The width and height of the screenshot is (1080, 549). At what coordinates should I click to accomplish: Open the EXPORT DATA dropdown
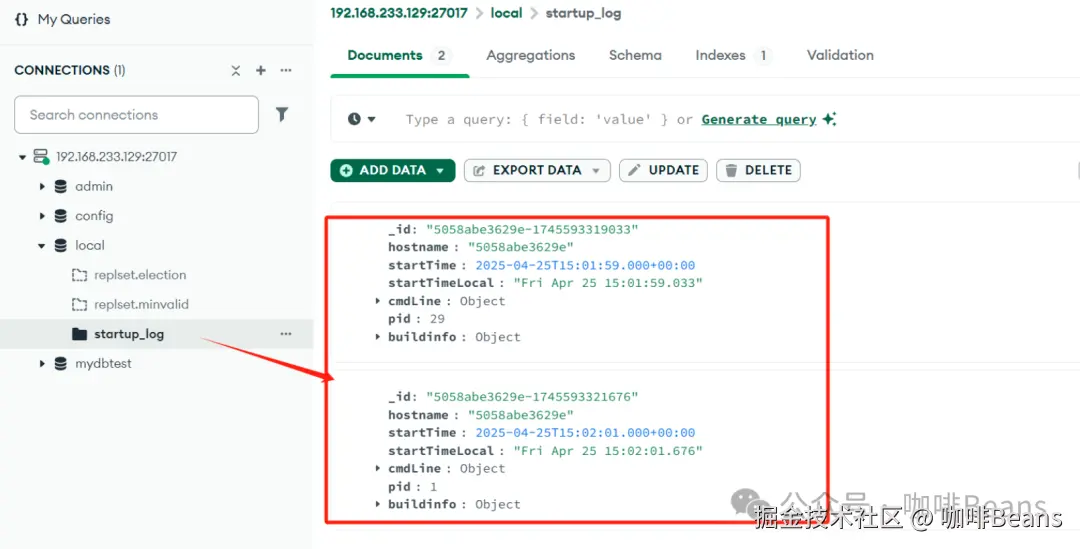coord(537,170)
